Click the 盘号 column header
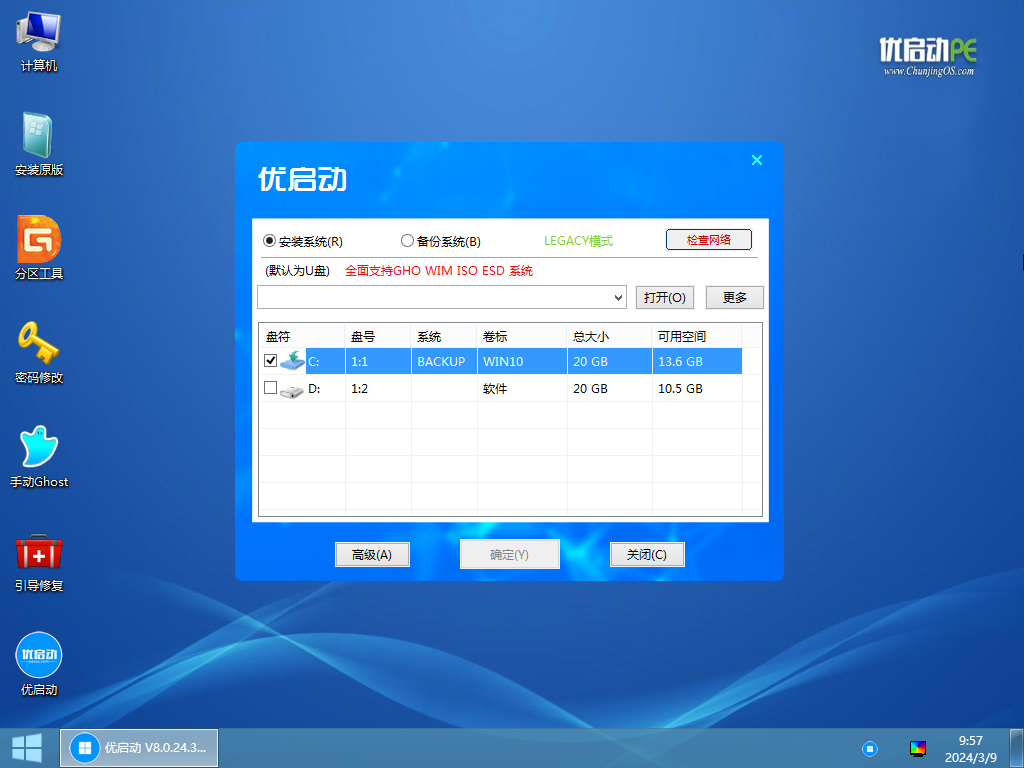1024x768 pixels. tap(378, 336)
